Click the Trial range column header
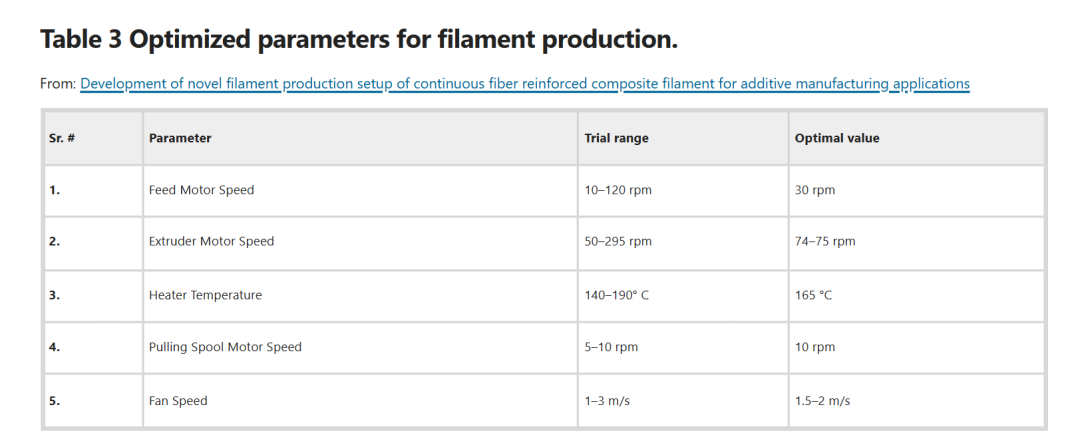 [x=616, y=138]
